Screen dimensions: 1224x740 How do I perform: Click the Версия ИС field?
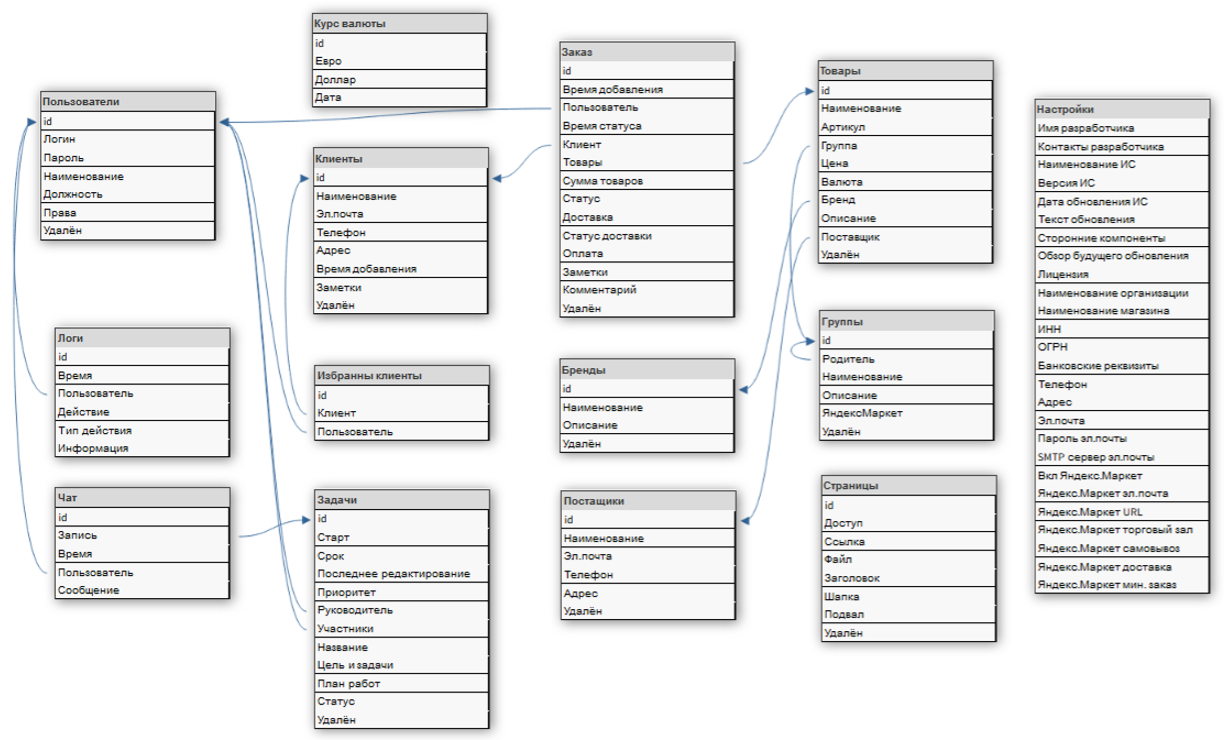pos(1122,183)
